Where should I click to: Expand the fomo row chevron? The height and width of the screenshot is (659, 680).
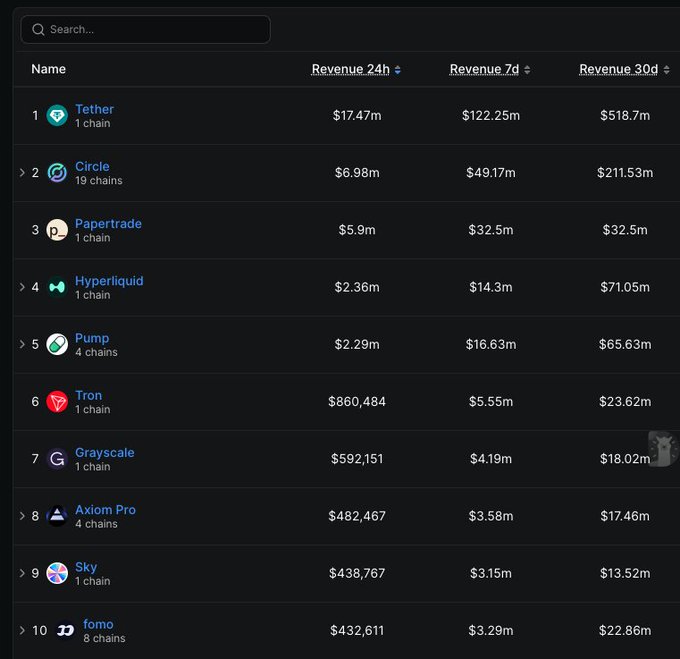pyautogui.click(x=22, y=630)
